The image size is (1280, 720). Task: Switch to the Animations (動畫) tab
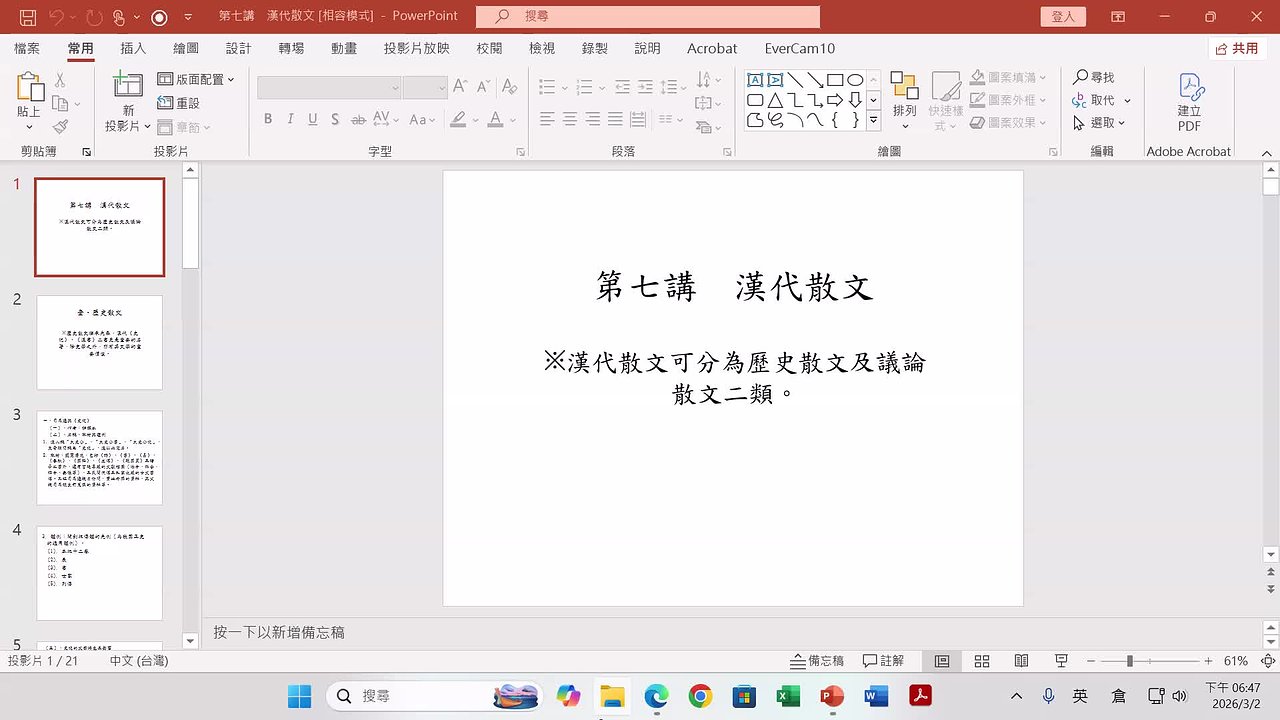tap(344, 48)
